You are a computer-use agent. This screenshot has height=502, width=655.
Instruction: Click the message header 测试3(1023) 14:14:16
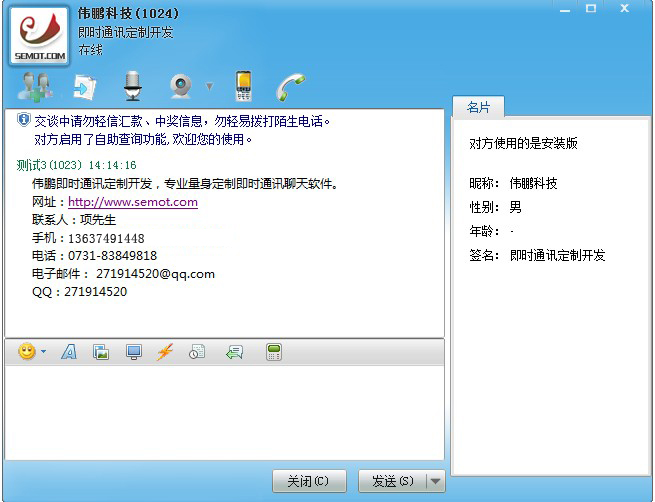(x=76, y=165)
